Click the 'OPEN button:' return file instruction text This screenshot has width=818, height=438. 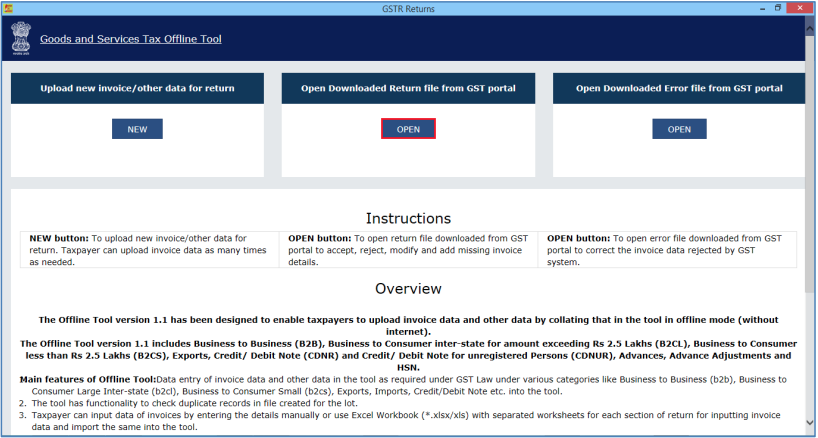[x=408, y=250]
